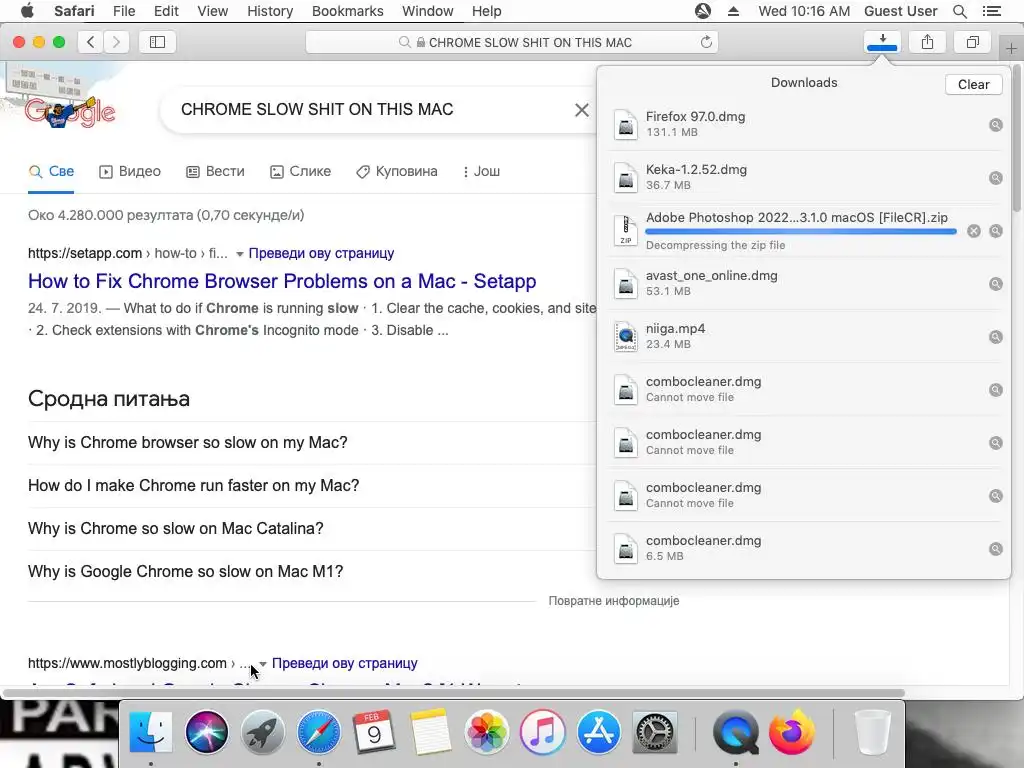Expand the Још more options menu
This screenshot has height=768, width=1024.
point(481,171)
